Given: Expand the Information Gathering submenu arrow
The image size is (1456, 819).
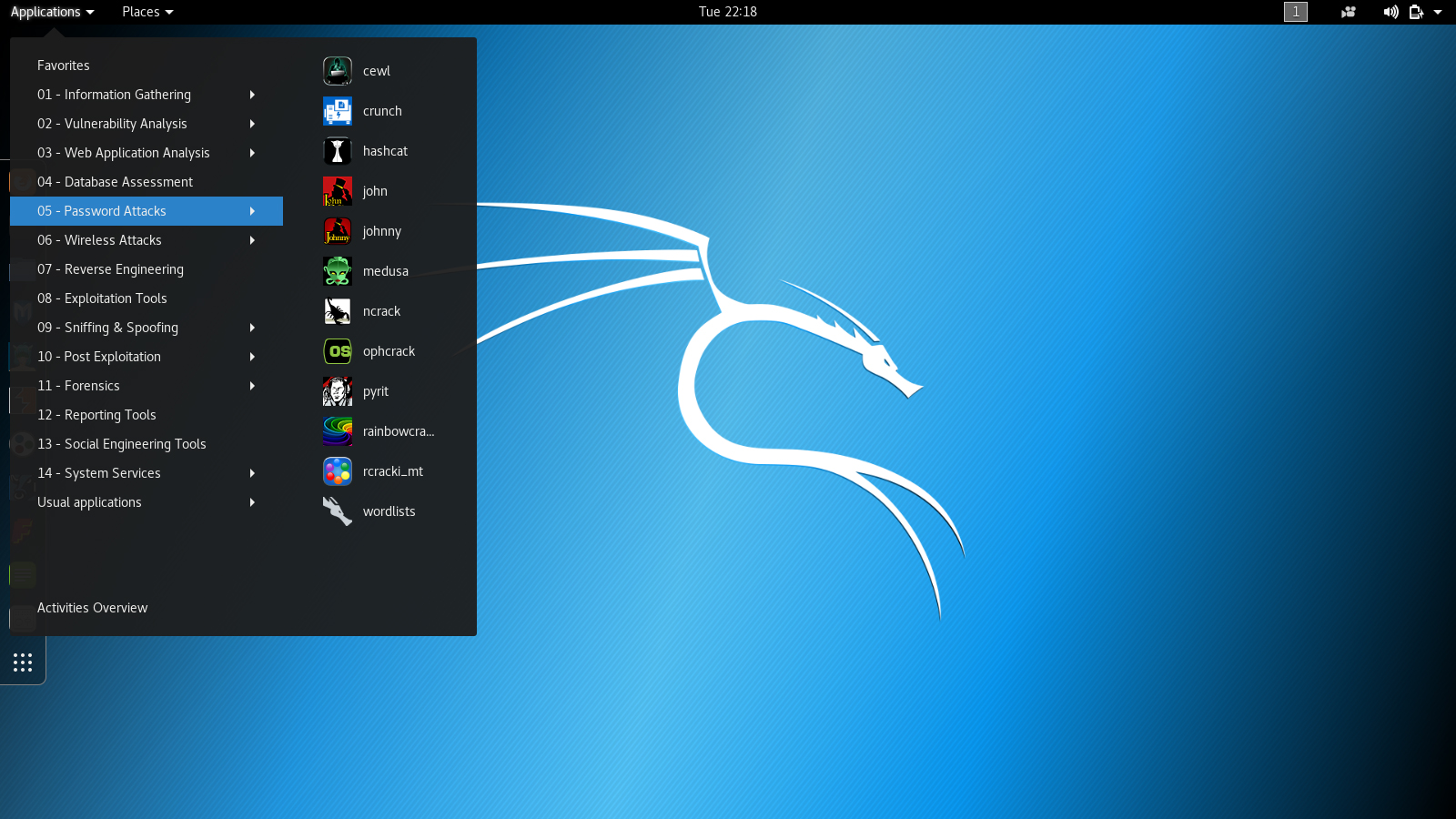Looking at the screenshot, I should click(x=252, y=95).
